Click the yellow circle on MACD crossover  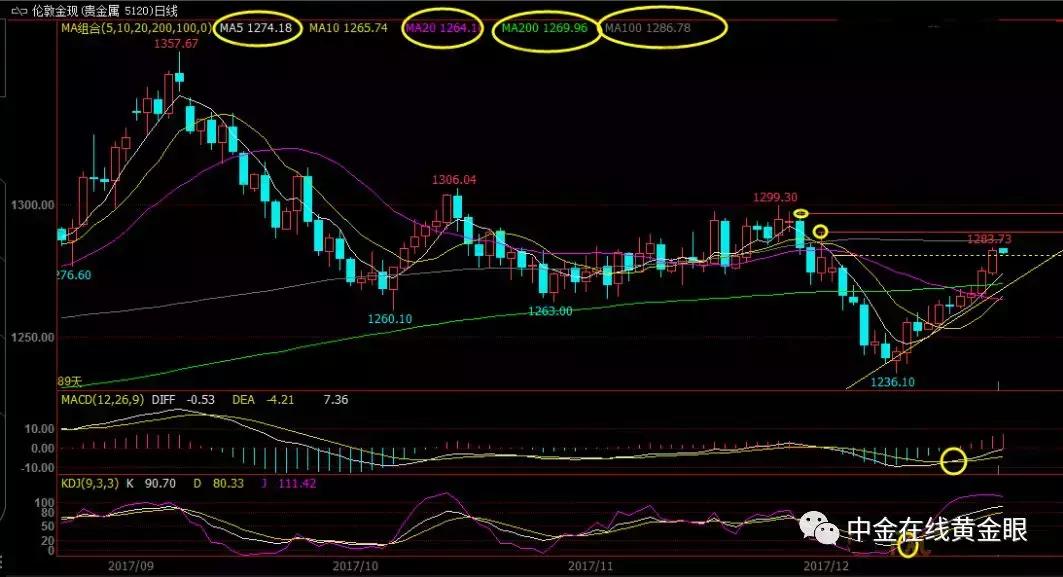[953, 461]
